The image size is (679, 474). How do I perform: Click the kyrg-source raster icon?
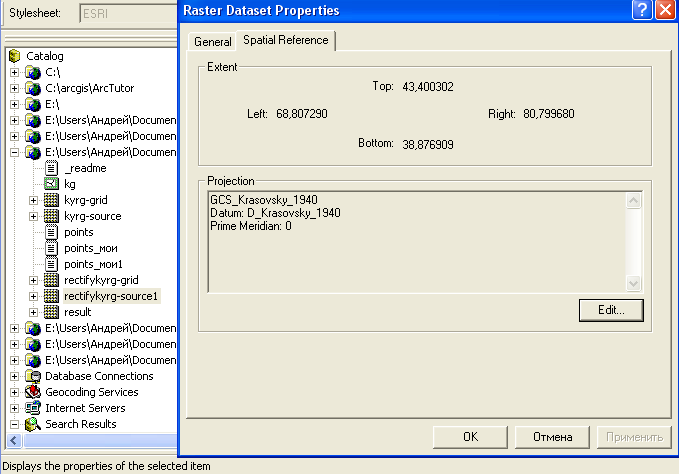click(52, 216)
